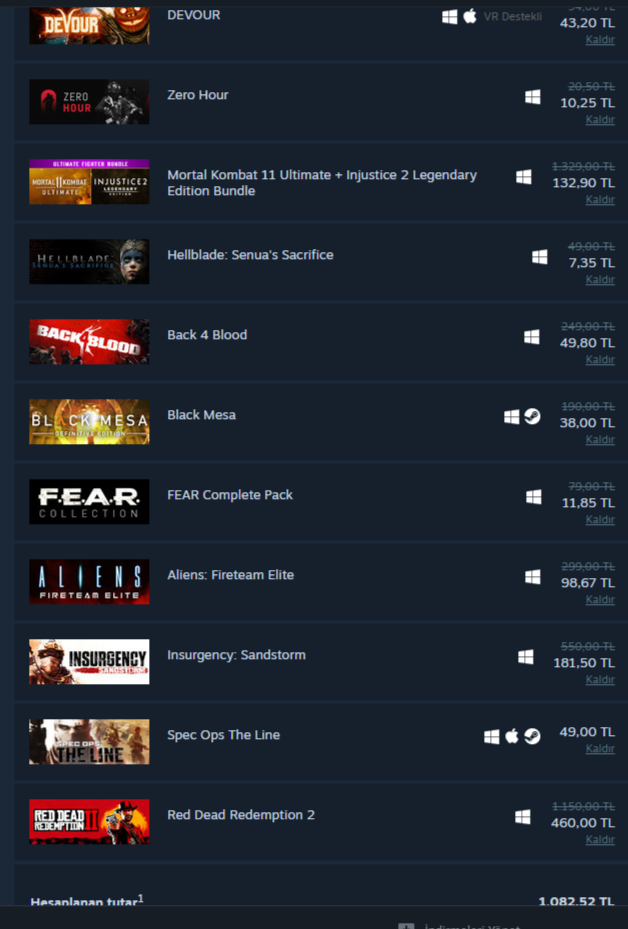628x929 pixels.
Task: Click the SteamOS icon beside Black Mesa
Action: (532, 417)
